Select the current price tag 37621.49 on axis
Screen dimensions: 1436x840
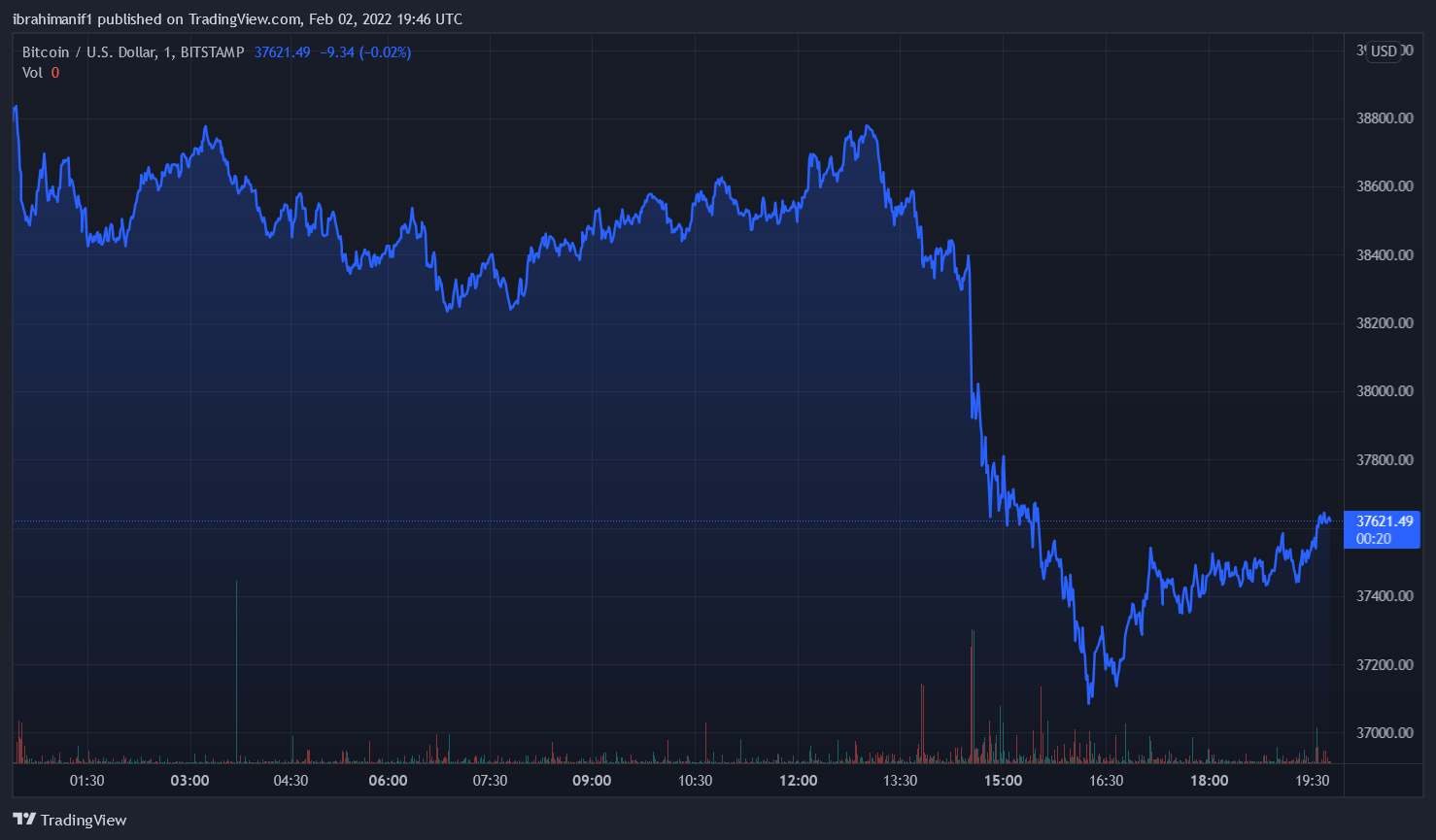coord(1384,521)
